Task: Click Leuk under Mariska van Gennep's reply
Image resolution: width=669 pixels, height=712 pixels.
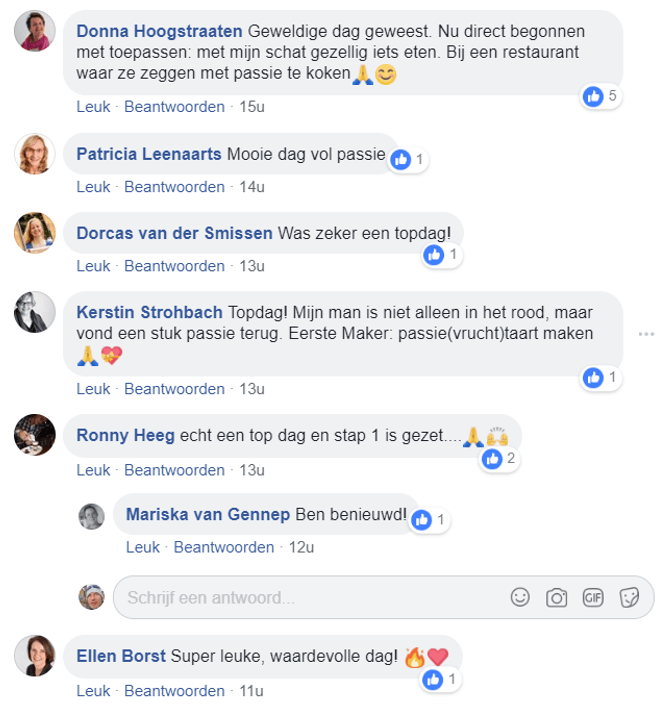Action: [x=143, y=547]
